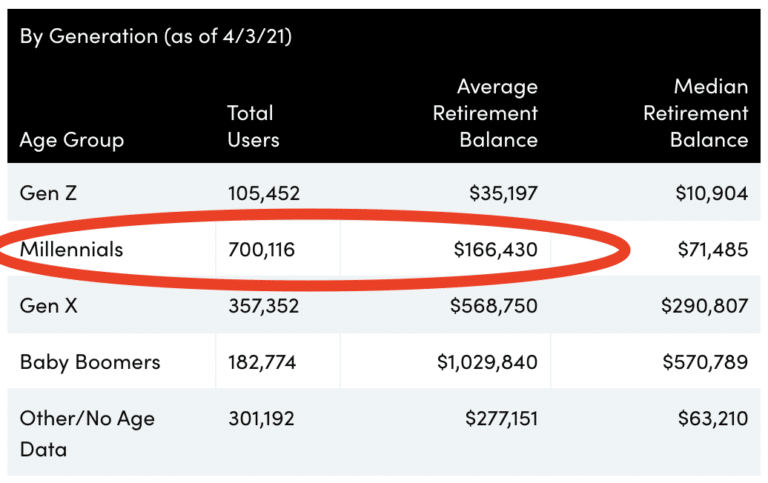768x483 pixels.
Task: Click the Average Retirement Balance header
Action: pyautogui.click(x=485, y=113)
